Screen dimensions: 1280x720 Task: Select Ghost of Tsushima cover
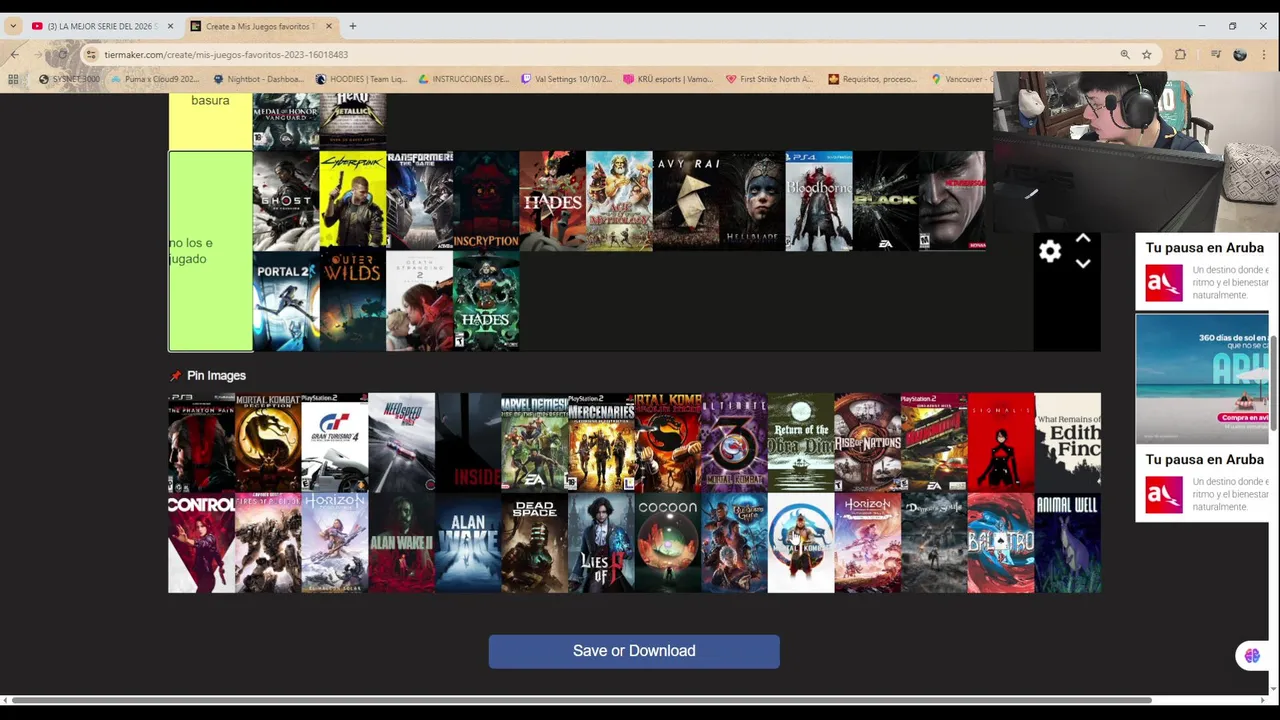(x=286, y=201)
